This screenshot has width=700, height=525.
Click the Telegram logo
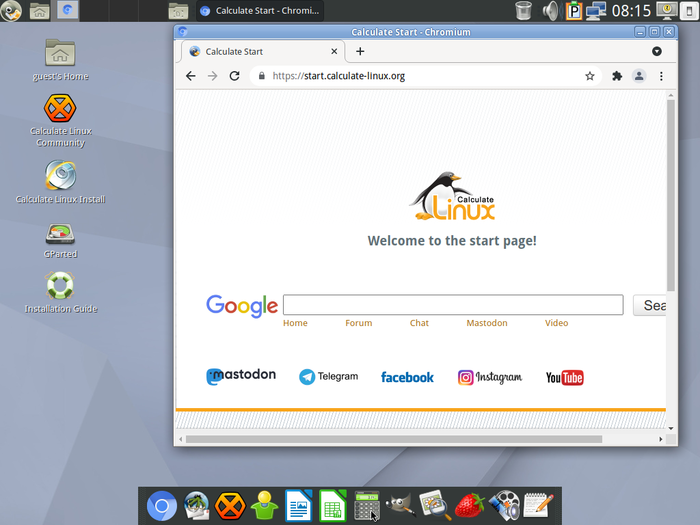tap(329, 377)
